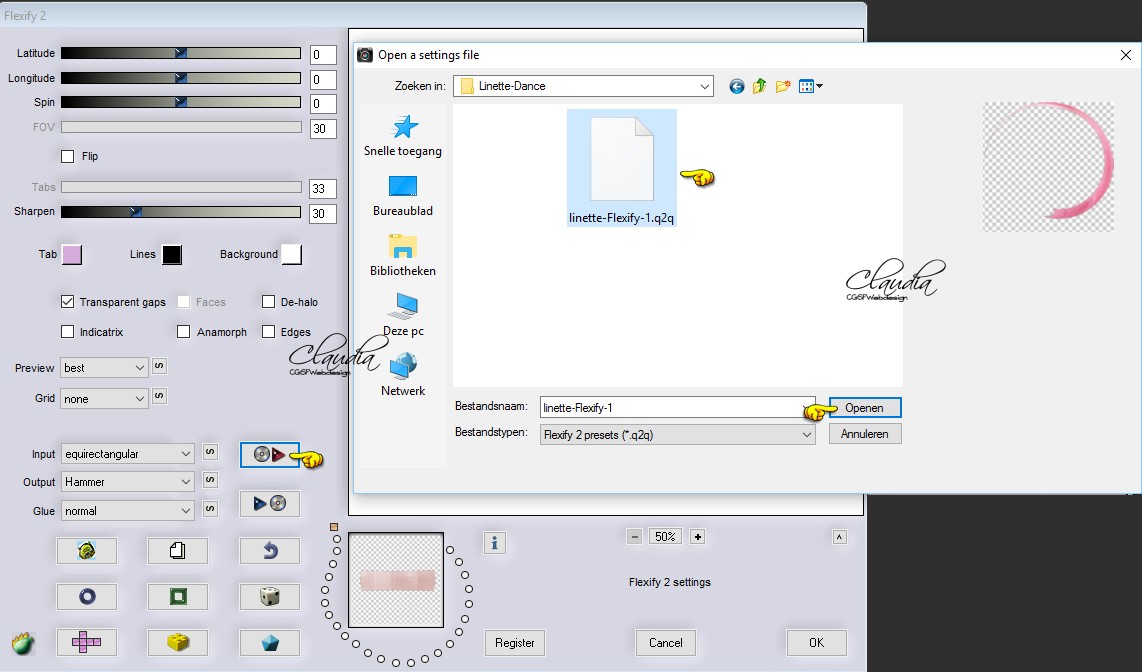This screenshot has width=1142, height=672.
Task: Open the Input equirectangular dropdown
Action: (x=127, y=454)
